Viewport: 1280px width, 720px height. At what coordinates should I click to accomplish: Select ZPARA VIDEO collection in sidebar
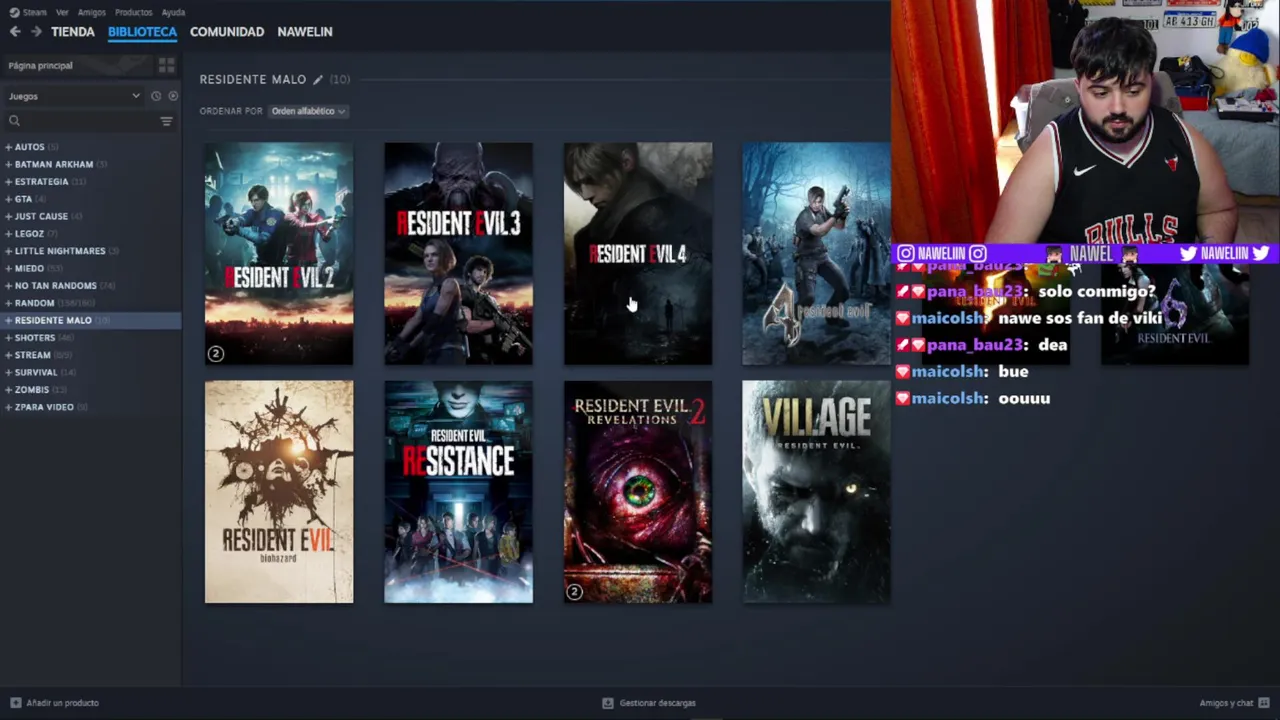pos(90,407)
